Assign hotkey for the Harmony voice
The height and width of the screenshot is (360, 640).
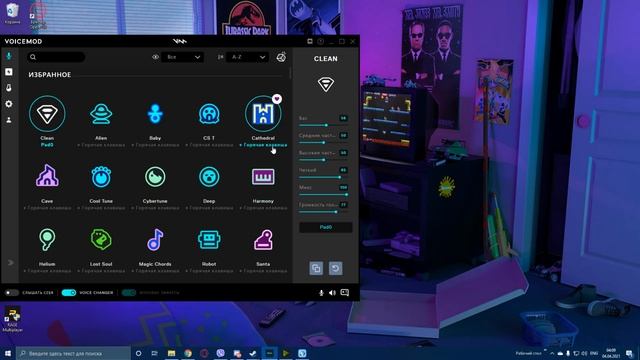[263, 208]
